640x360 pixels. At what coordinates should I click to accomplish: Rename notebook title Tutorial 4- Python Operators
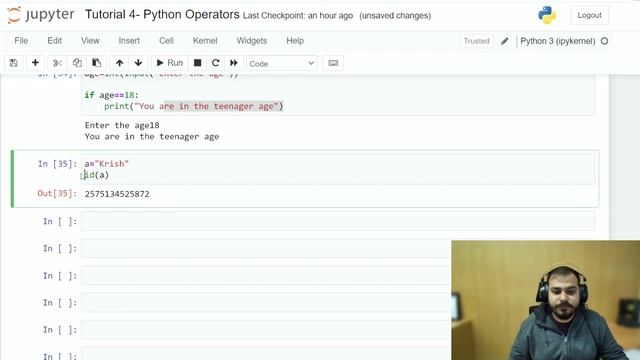coord(162,14)
